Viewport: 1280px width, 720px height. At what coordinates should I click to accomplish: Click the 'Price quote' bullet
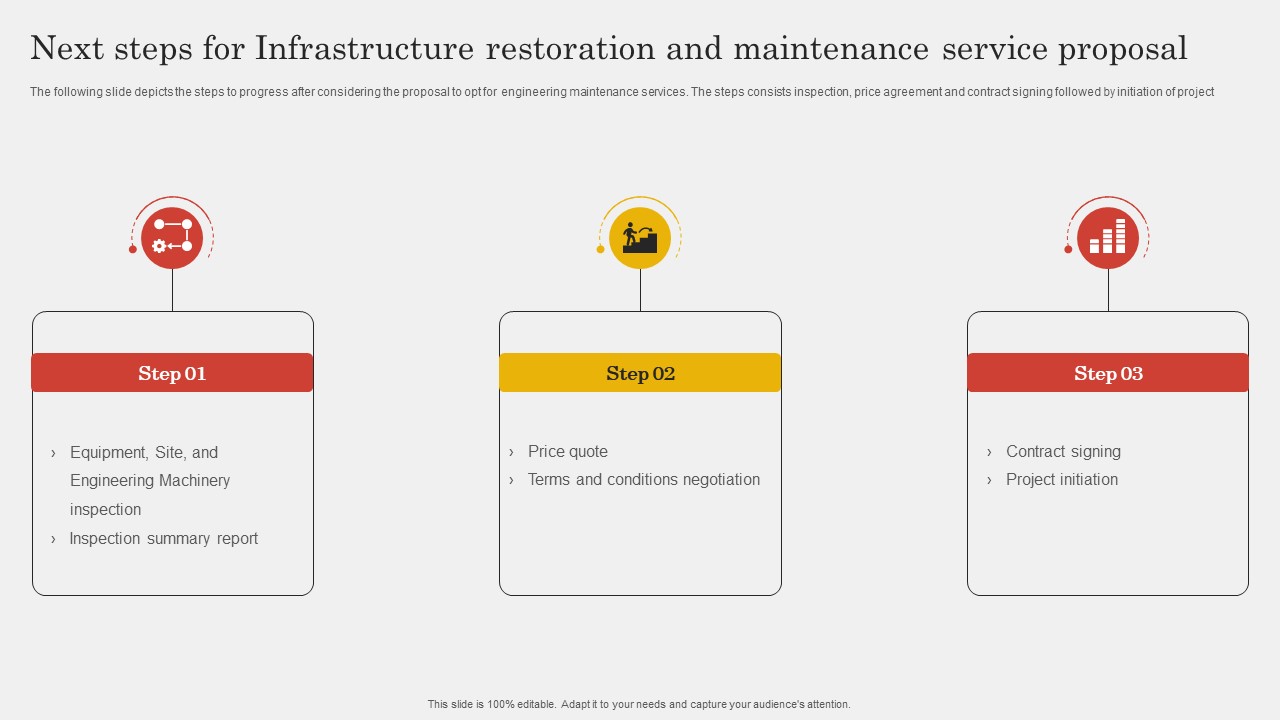(558, 452)
